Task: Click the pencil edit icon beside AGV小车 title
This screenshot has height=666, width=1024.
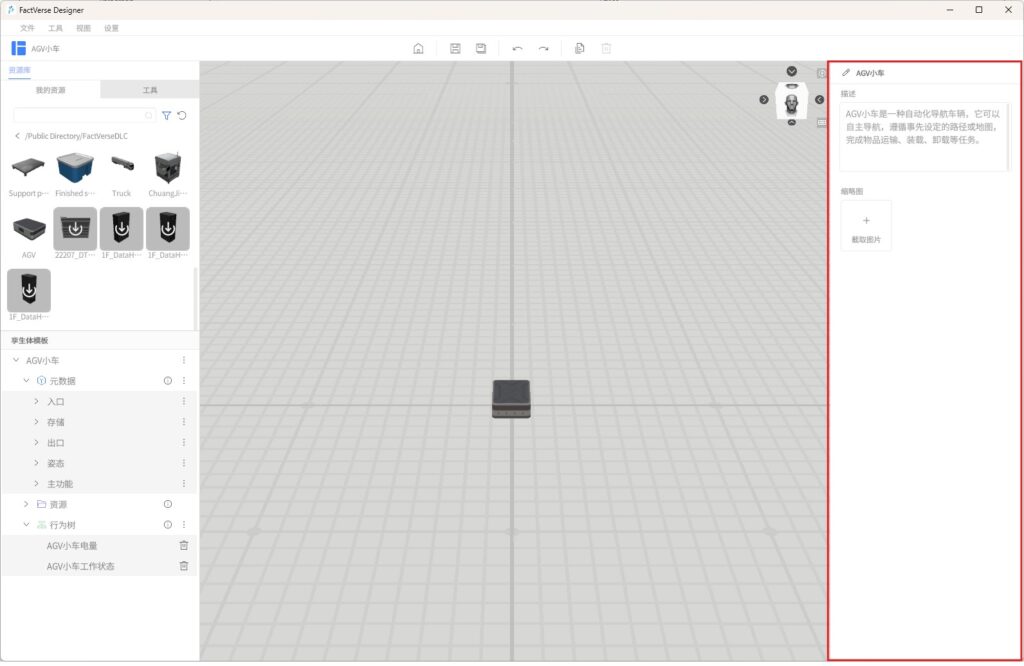Action: click(846, 73)
